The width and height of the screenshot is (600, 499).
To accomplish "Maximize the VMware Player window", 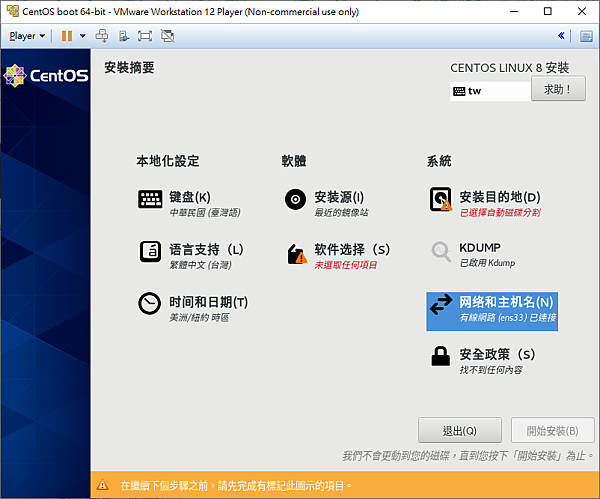I will [548, 11].
